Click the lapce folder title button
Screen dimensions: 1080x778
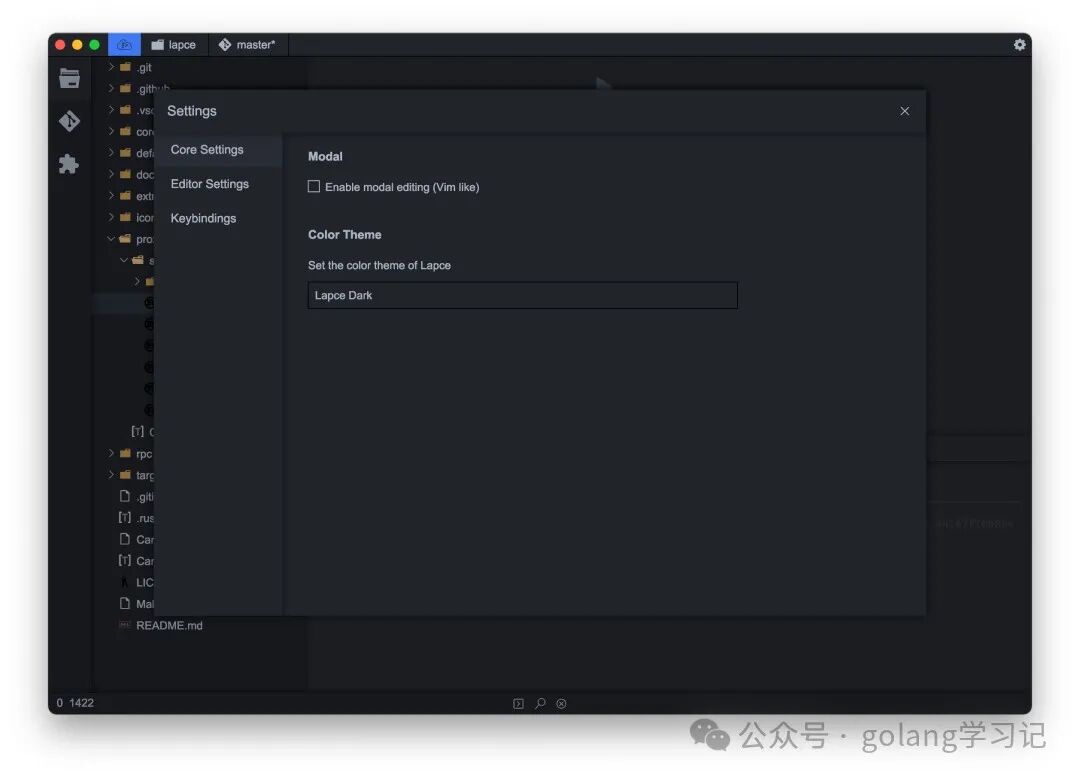click(x=174, y=45)
